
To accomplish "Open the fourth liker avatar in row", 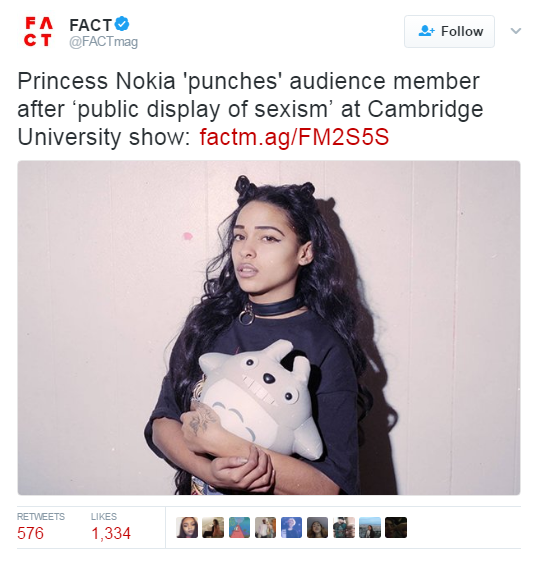I will click(x=265, y=527).
